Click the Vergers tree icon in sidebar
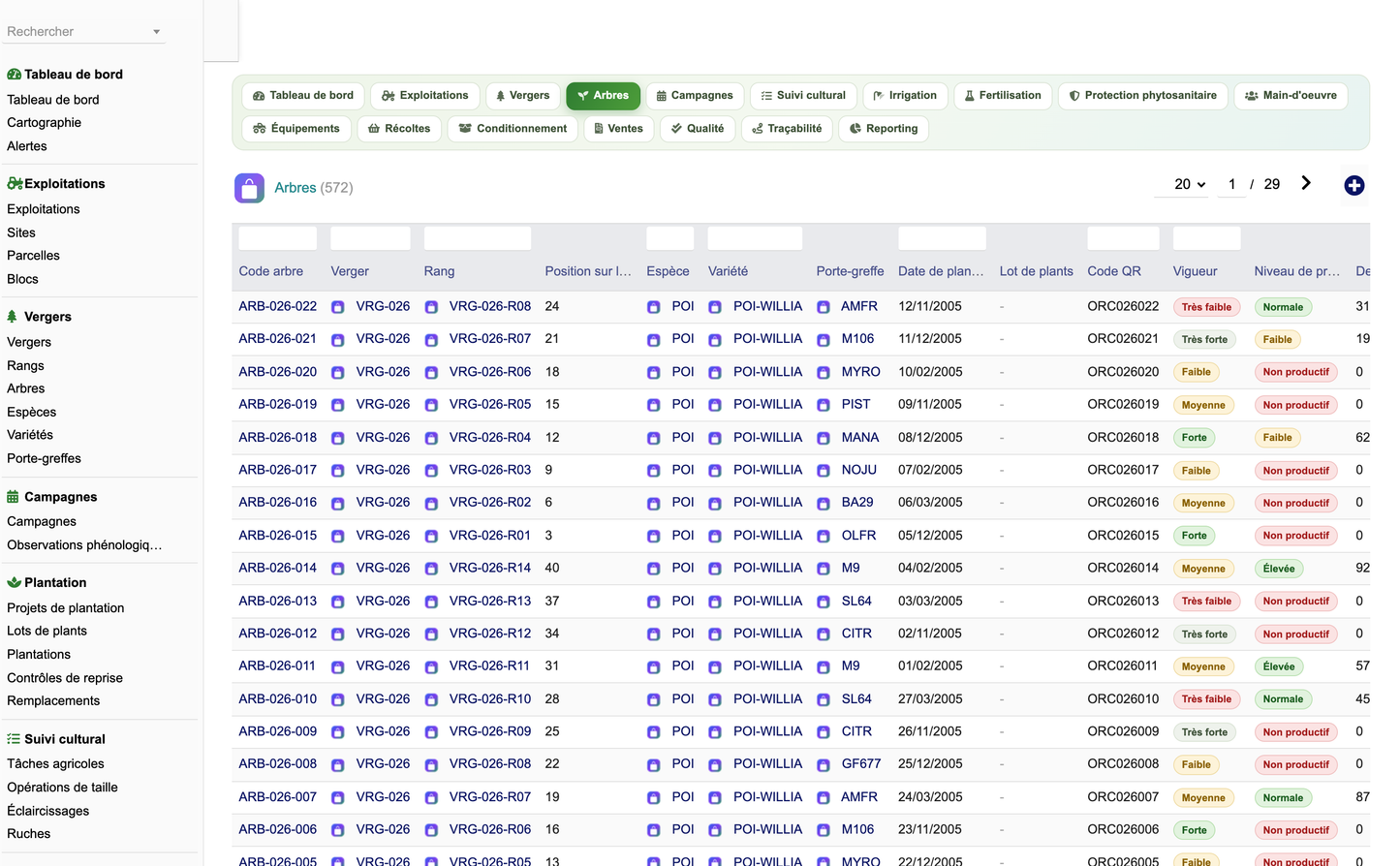 coord(13,317)
